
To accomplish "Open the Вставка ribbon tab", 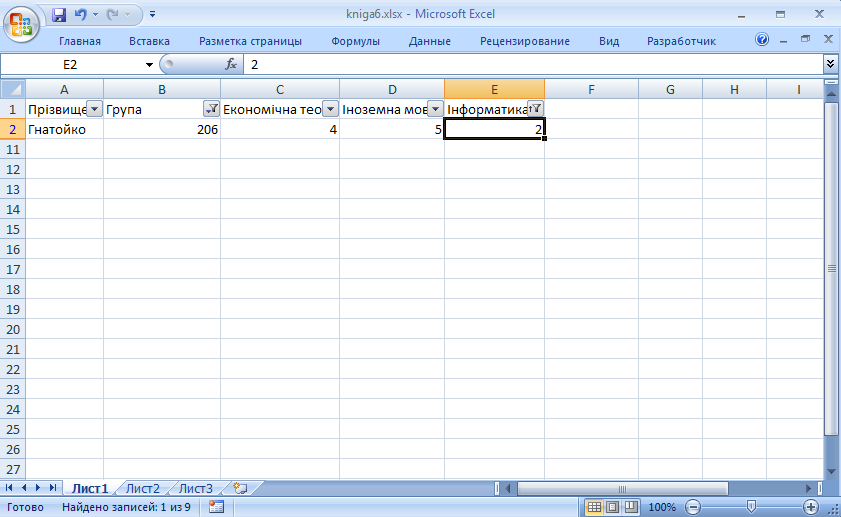I will click(149, 41).
